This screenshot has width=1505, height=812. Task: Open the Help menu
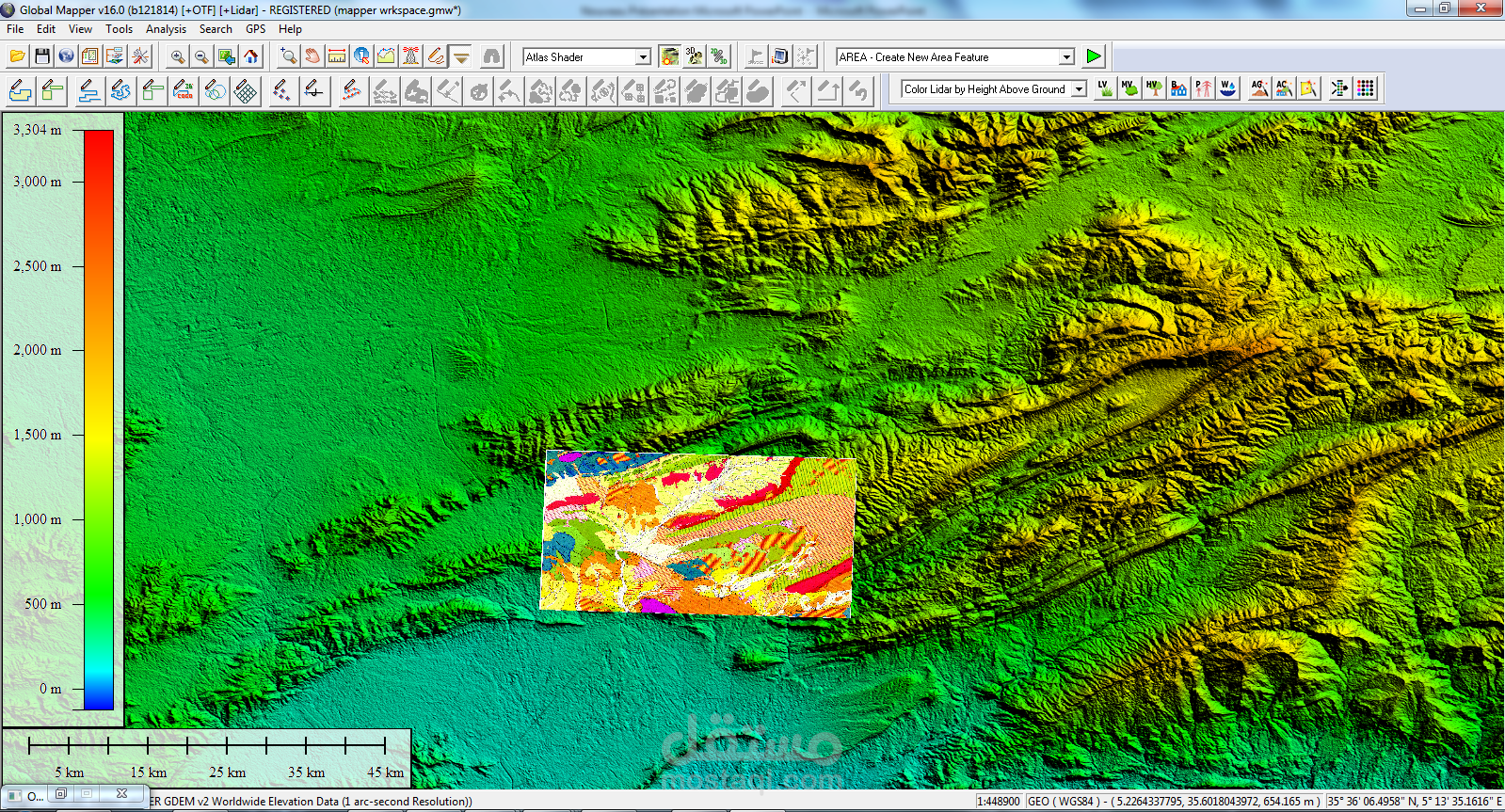(290, 29)
